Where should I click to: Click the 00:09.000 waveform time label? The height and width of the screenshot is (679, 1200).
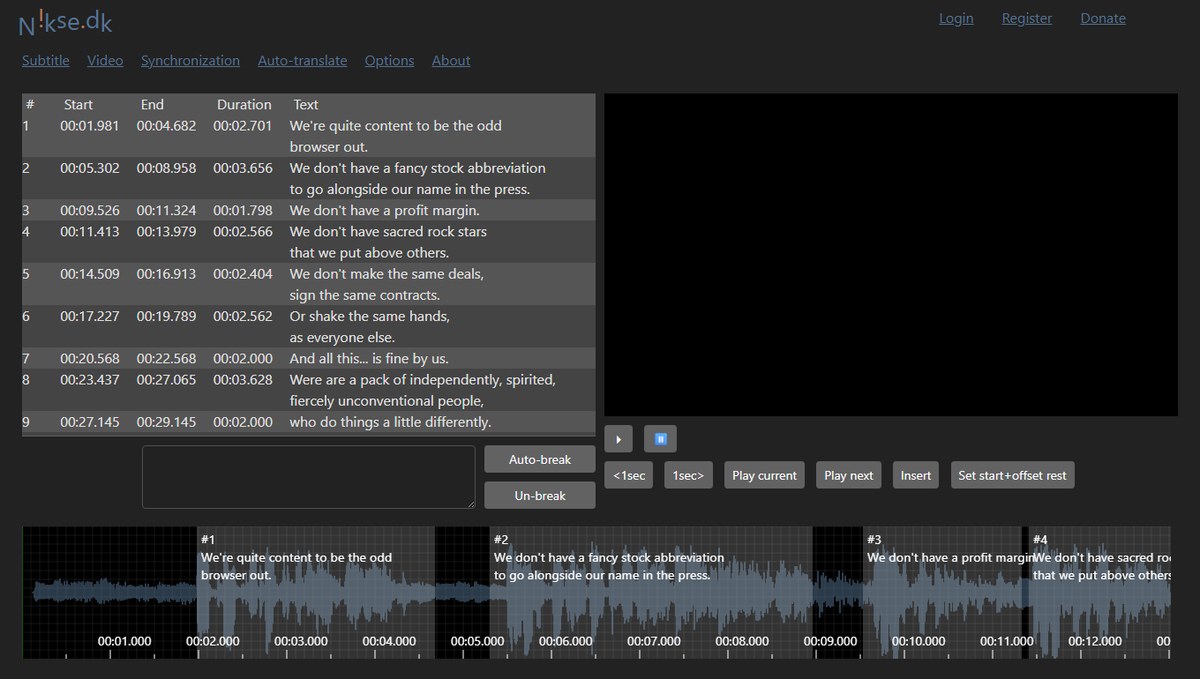click(831, 641)
